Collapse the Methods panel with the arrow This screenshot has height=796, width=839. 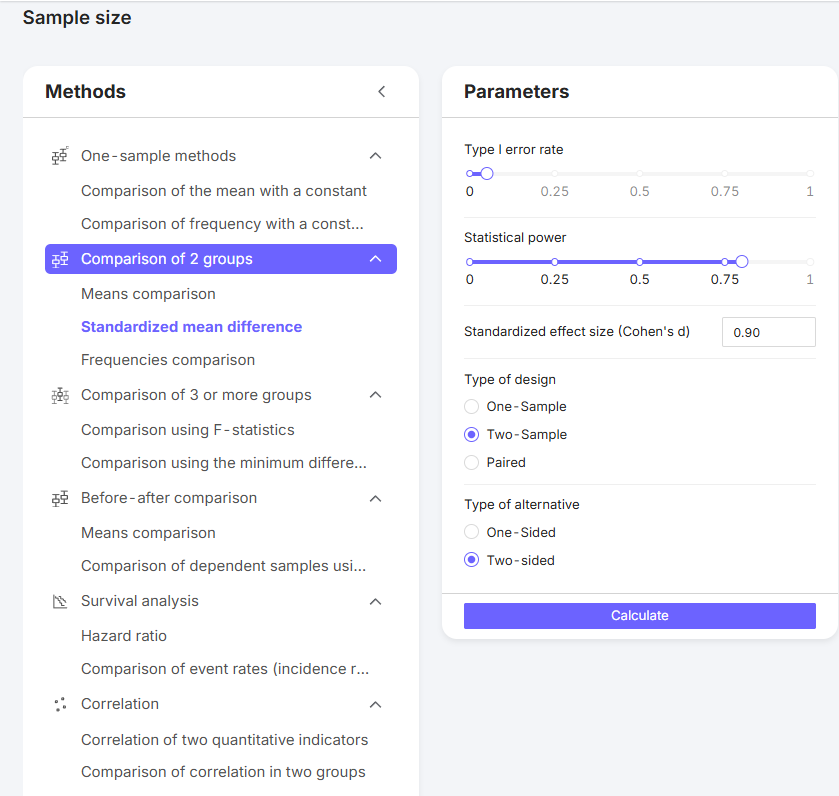[381, 92]
